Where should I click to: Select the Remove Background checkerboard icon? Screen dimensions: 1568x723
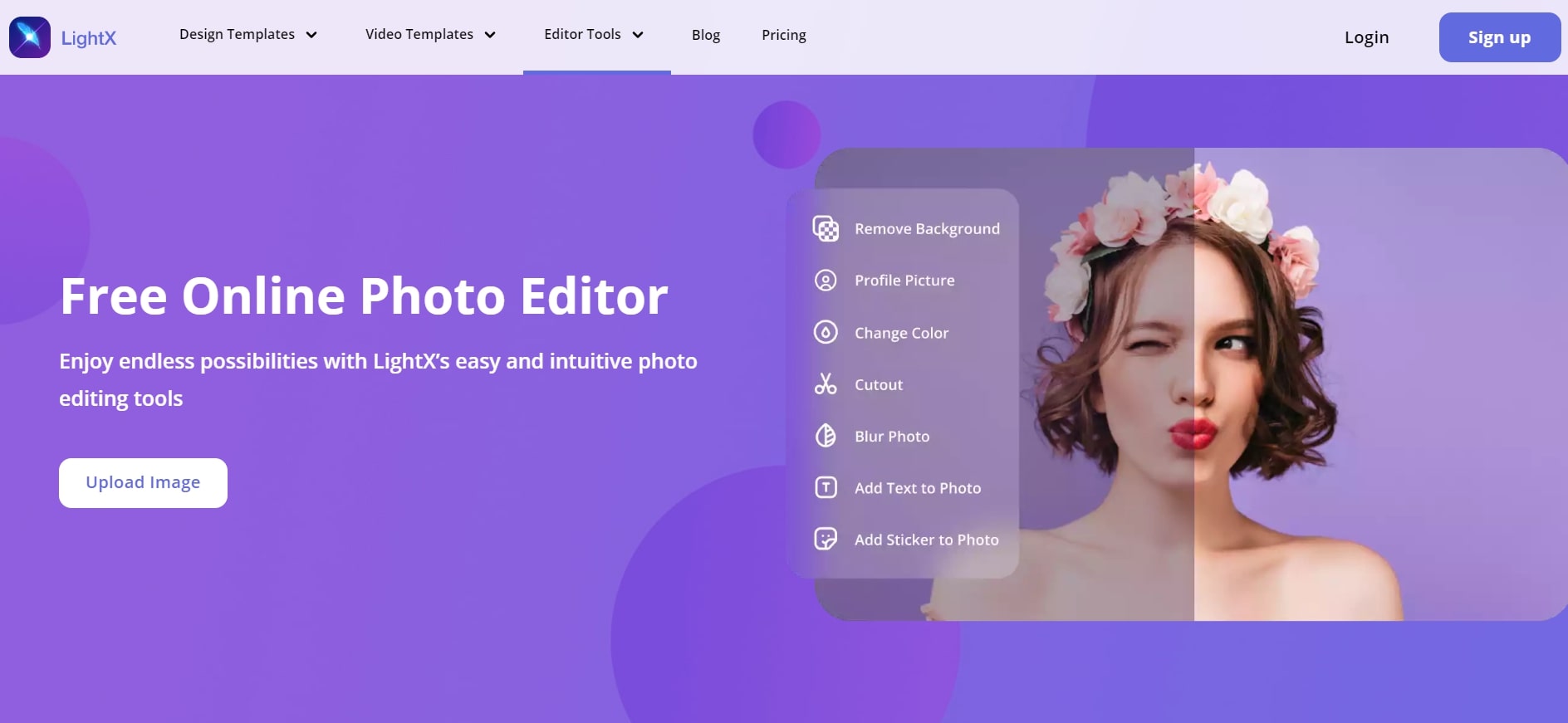826,228
